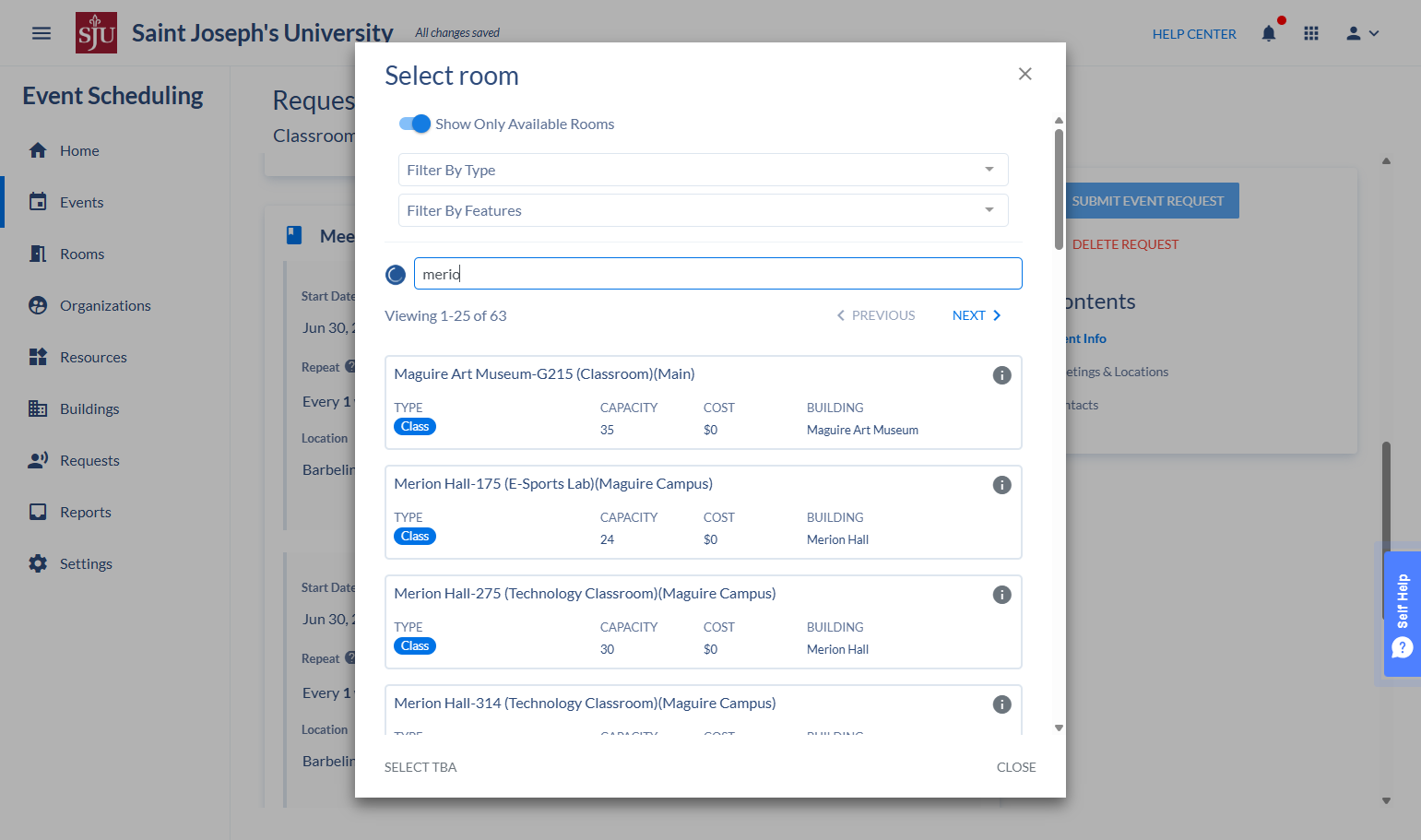1421x840 pixels.
Task: Click the HELP CENTER link
Action: pyautogui.click(x=1194, y=34)
